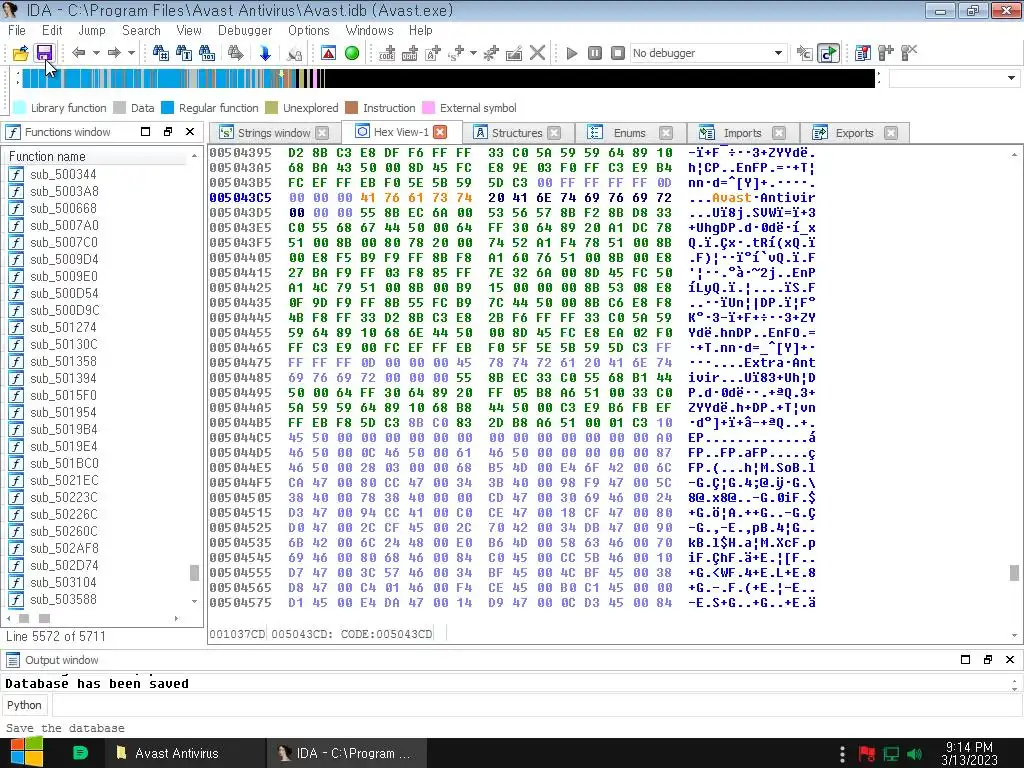The width and height of the screenshot is (1024, 768).
Task: Open the Jump menu
Action: (x=91, y=31)
